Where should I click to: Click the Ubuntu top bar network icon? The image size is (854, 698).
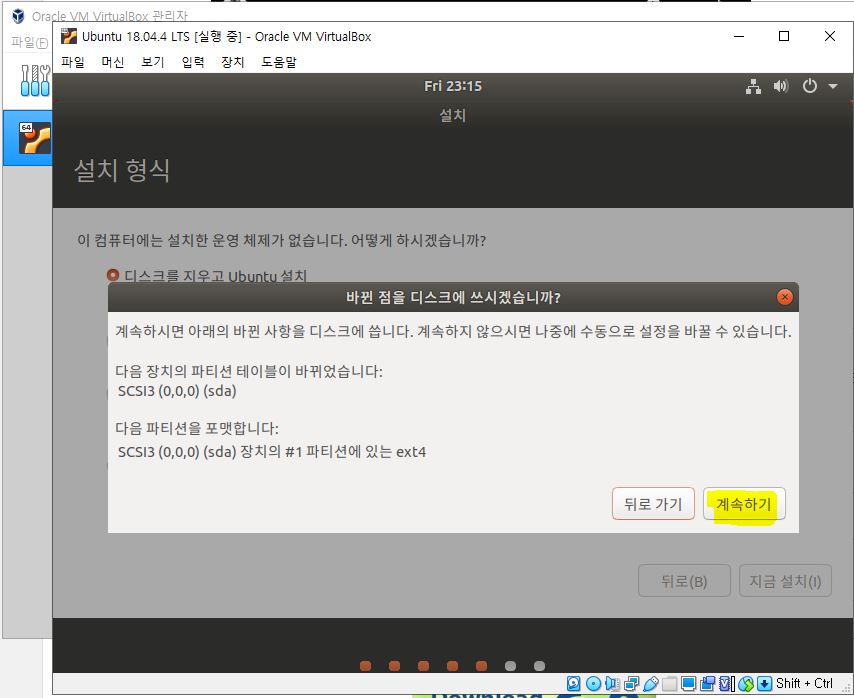[753, 86]
